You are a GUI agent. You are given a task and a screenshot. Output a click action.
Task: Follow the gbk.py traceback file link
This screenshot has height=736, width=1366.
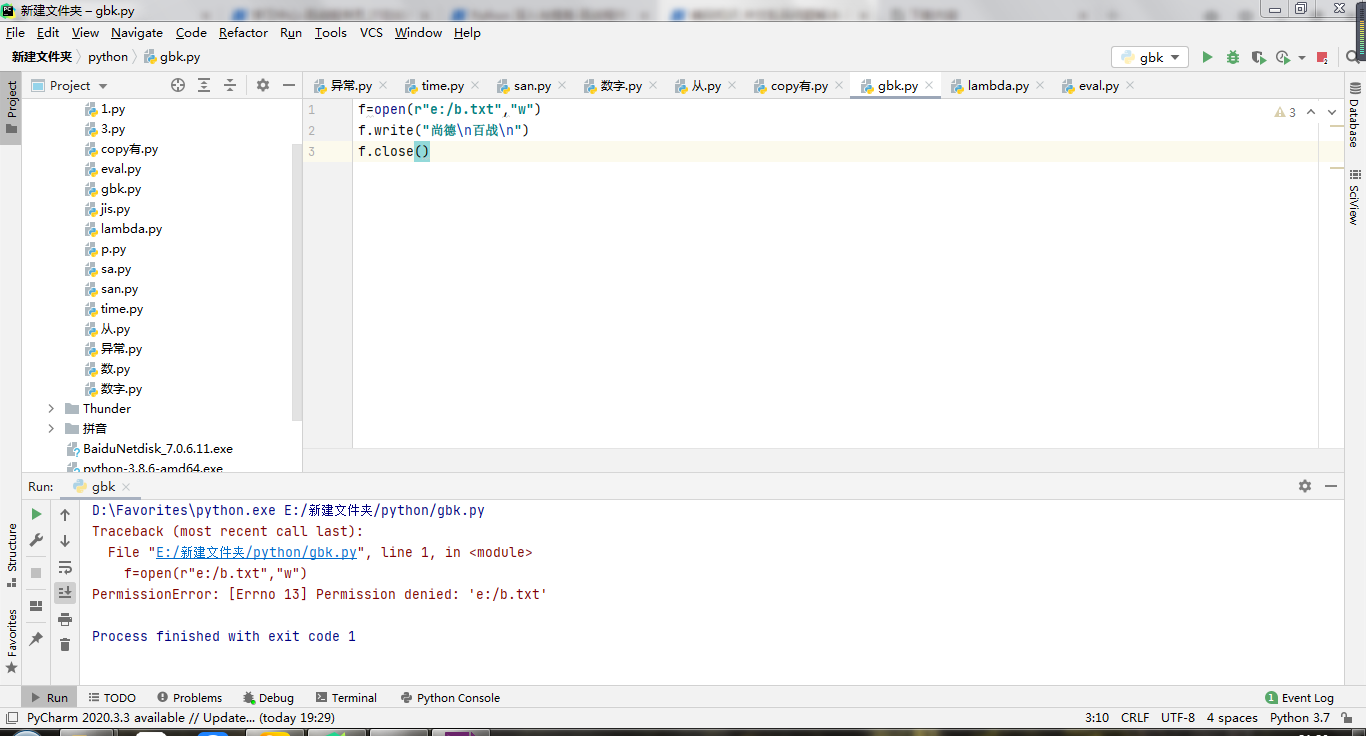(x=256, y=552)
